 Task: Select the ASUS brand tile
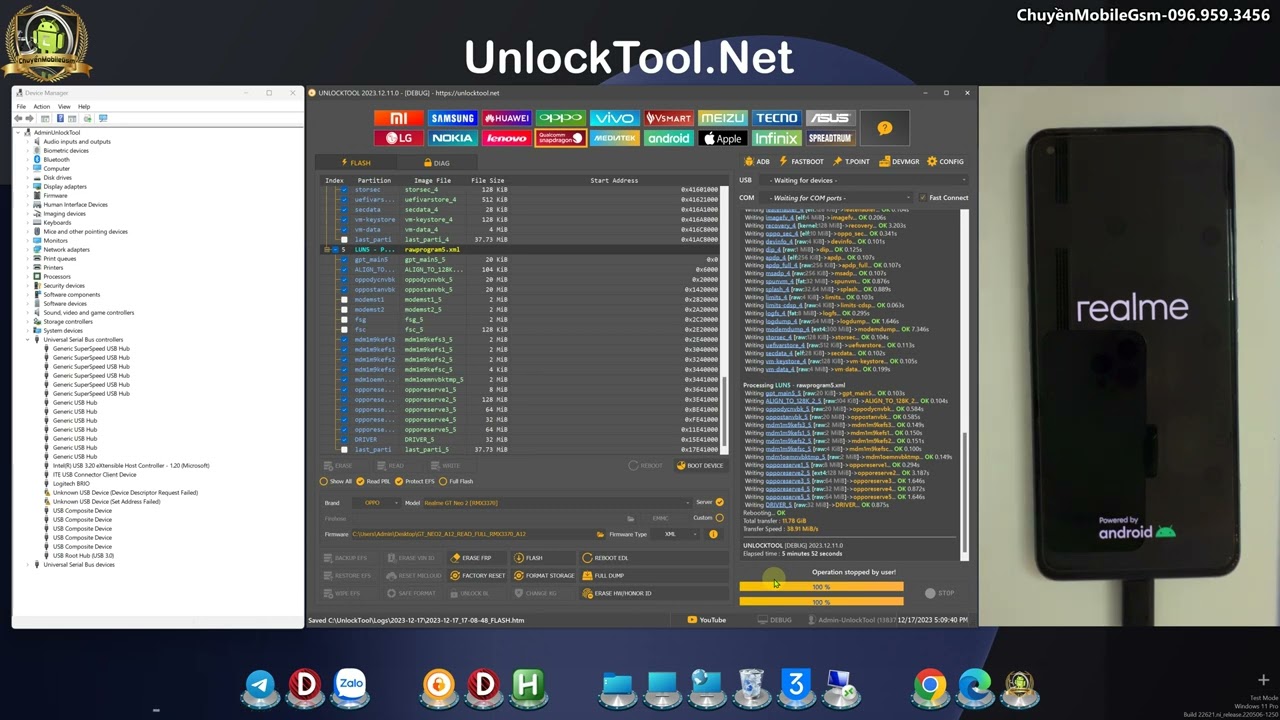[830, 118]
